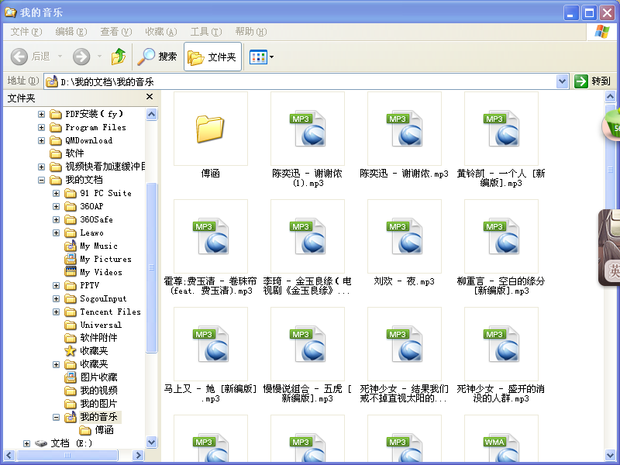Expand the PDF安装(fy) folder node
620x465 pixels.
[x=42, y=114]
